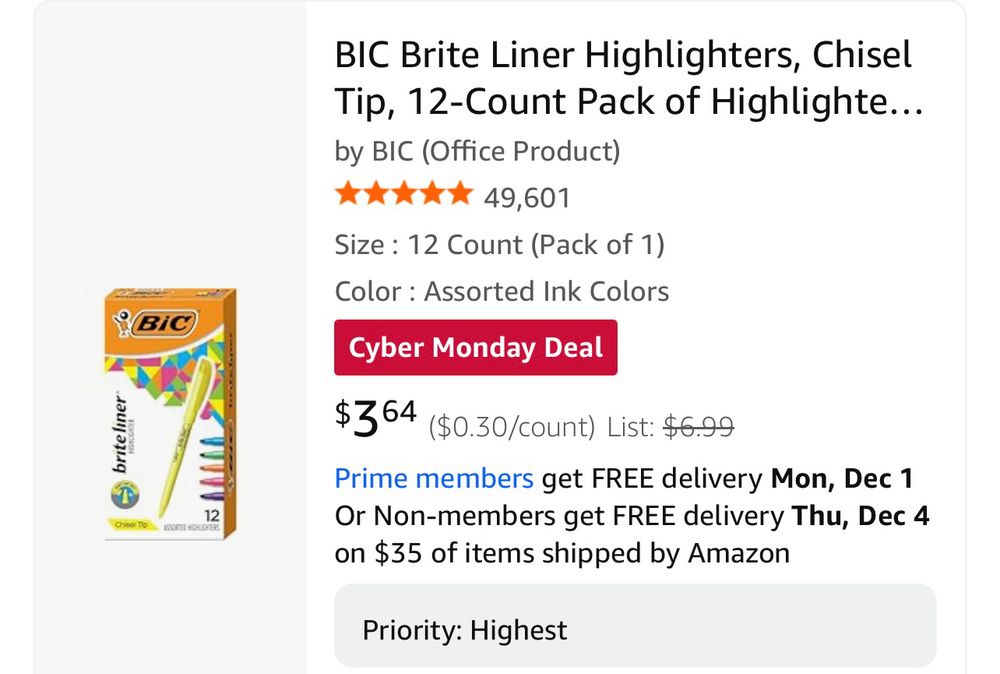This screenshot has width=1000, height=674.
Task: Click the ($0.30/count) unit price
Action: pos(512,427)
